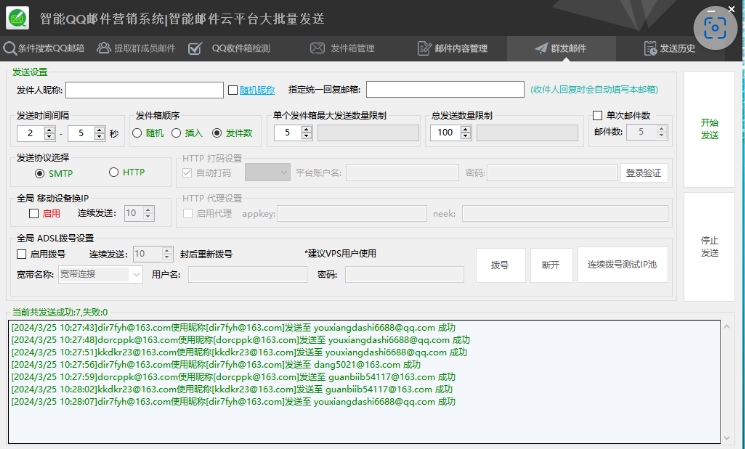Image resolution: width=745 pixels, height=449 pixels.
Task: Click the checkmark icon for QQ inbox detection
Action: tap(195, 48)
